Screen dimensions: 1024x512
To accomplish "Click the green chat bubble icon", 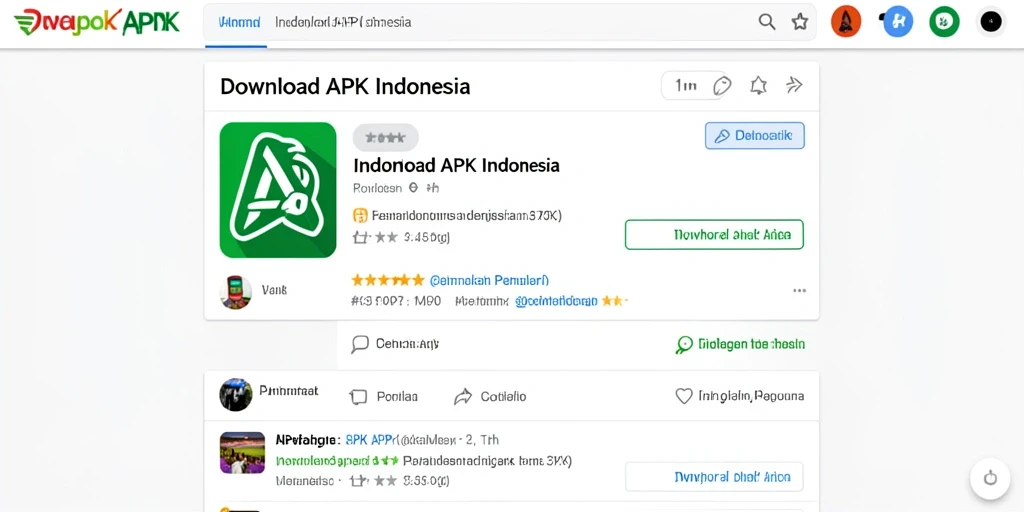I will coord(684,345).
